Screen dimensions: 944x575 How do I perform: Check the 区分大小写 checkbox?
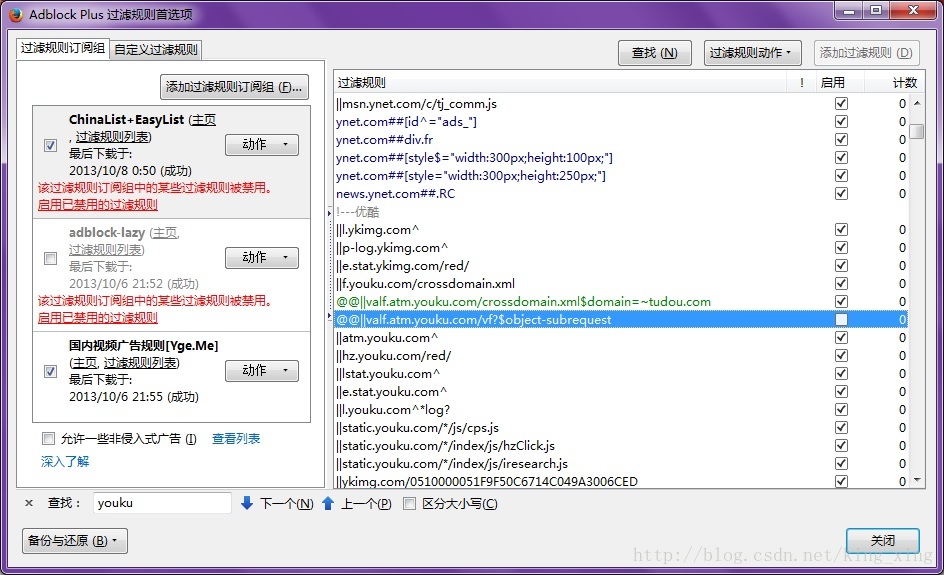click(409, 503)
